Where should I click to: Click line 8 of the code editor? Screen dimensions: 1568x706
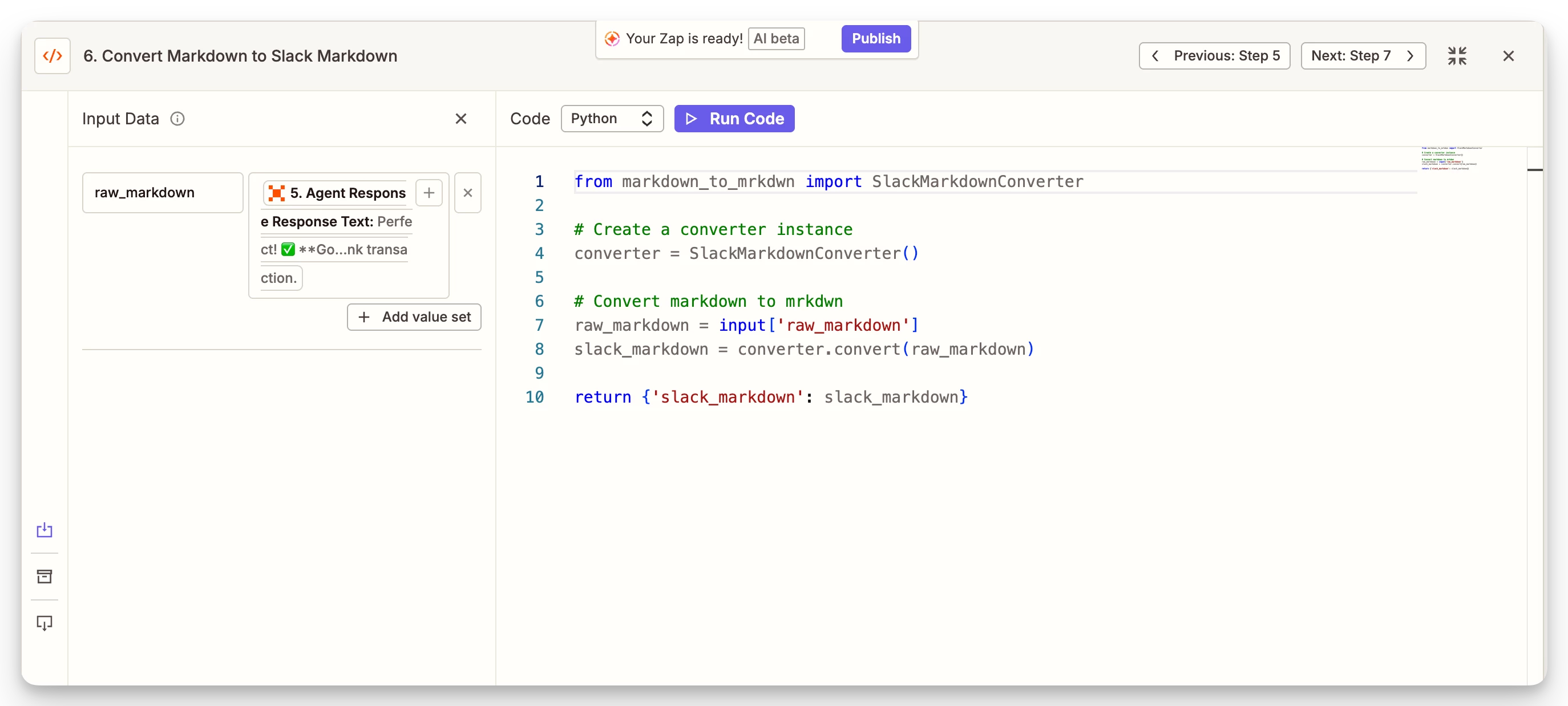(803, 349)
